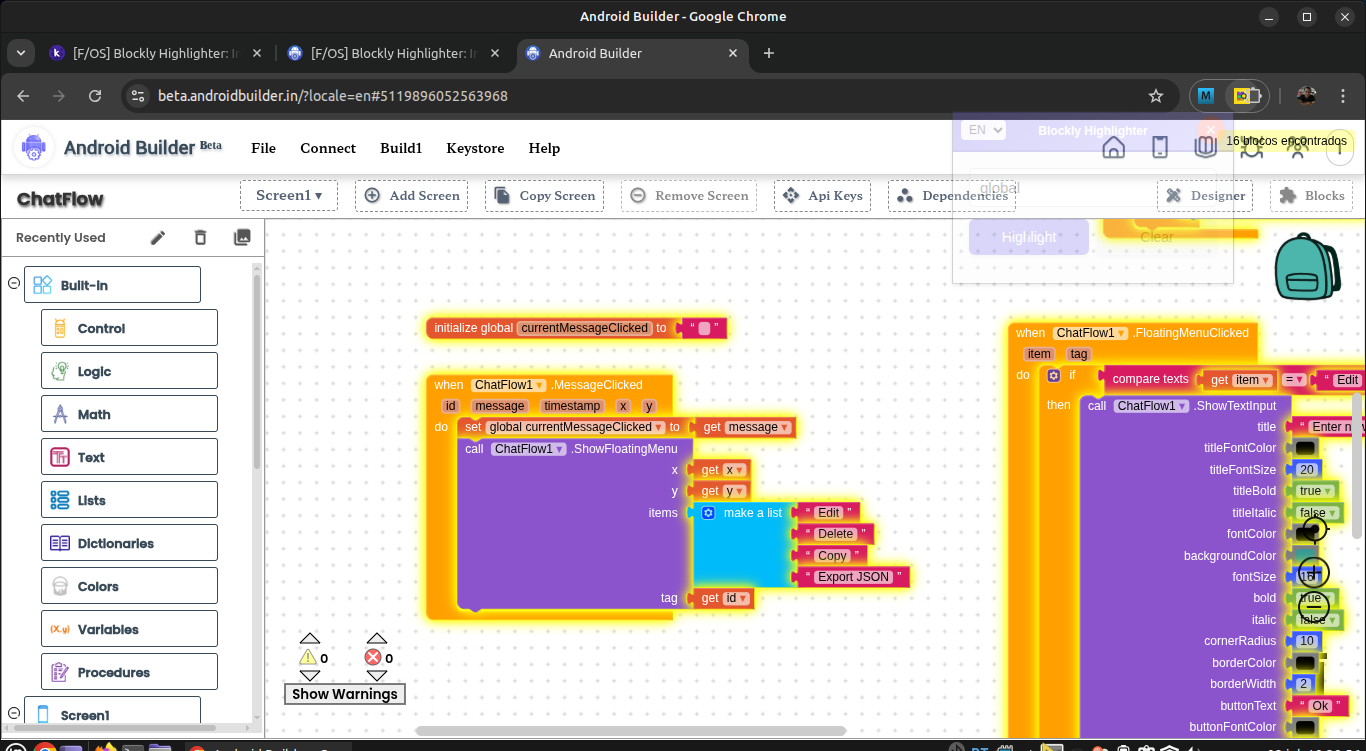Click the titleFontColor black color swatch
The width and height of the screenshot is (1366, 751).
[1305, 448]
